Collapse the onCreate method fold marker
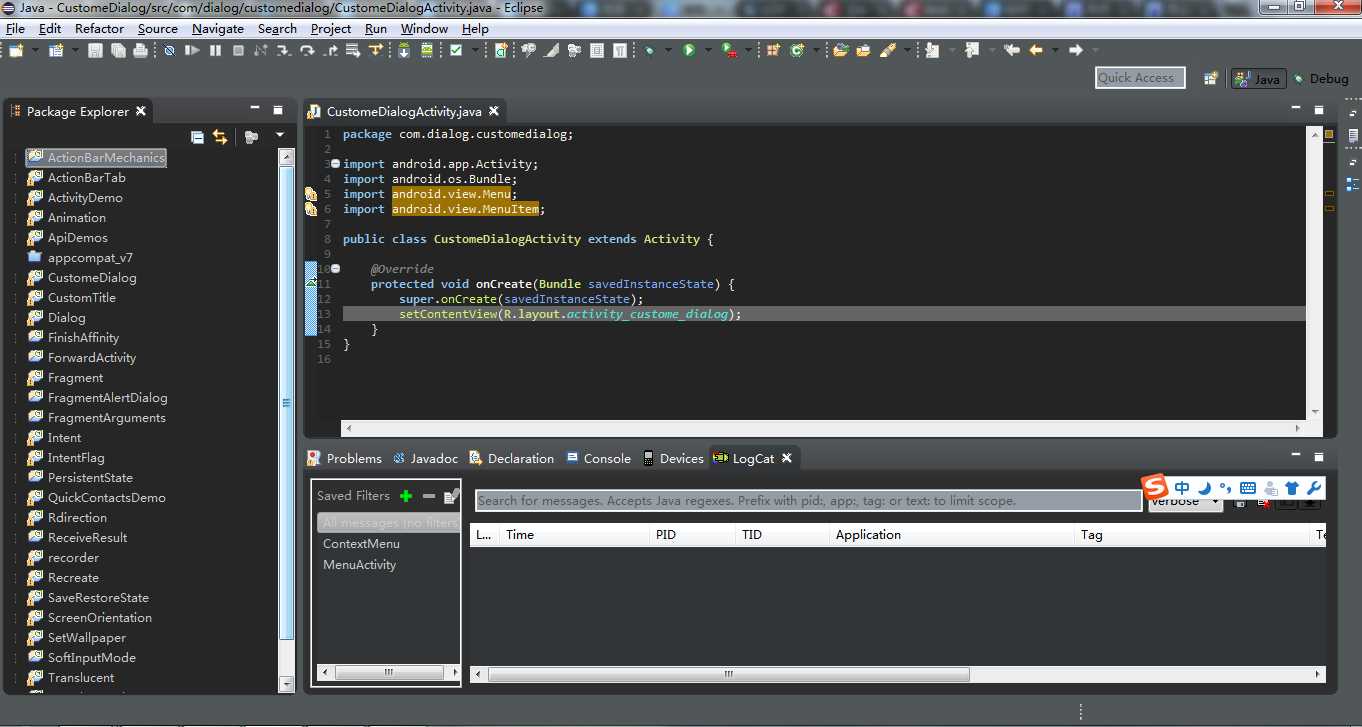Viewport: 1362px width, 727px height. (x=335, y=269)
